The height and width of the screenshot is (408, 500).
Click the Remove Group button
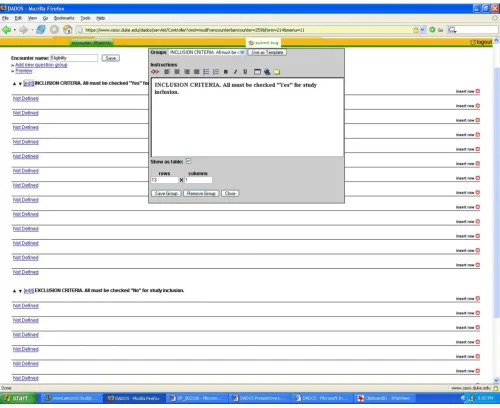coord(201,193)
